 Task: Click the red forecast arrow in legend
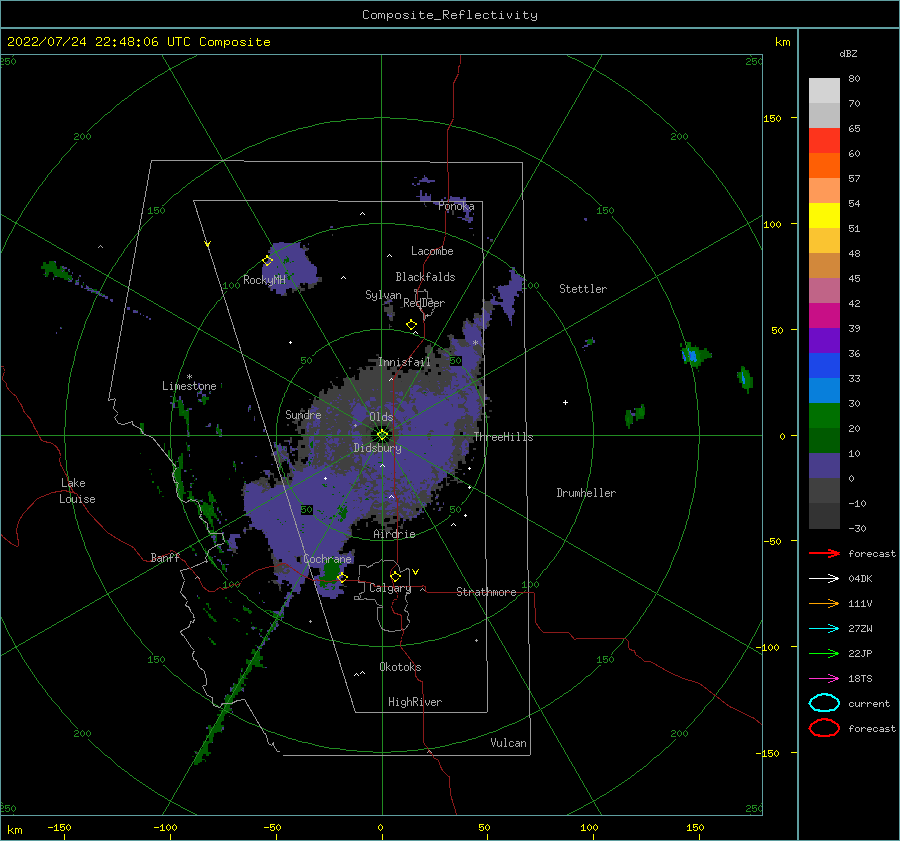point(824,553)
